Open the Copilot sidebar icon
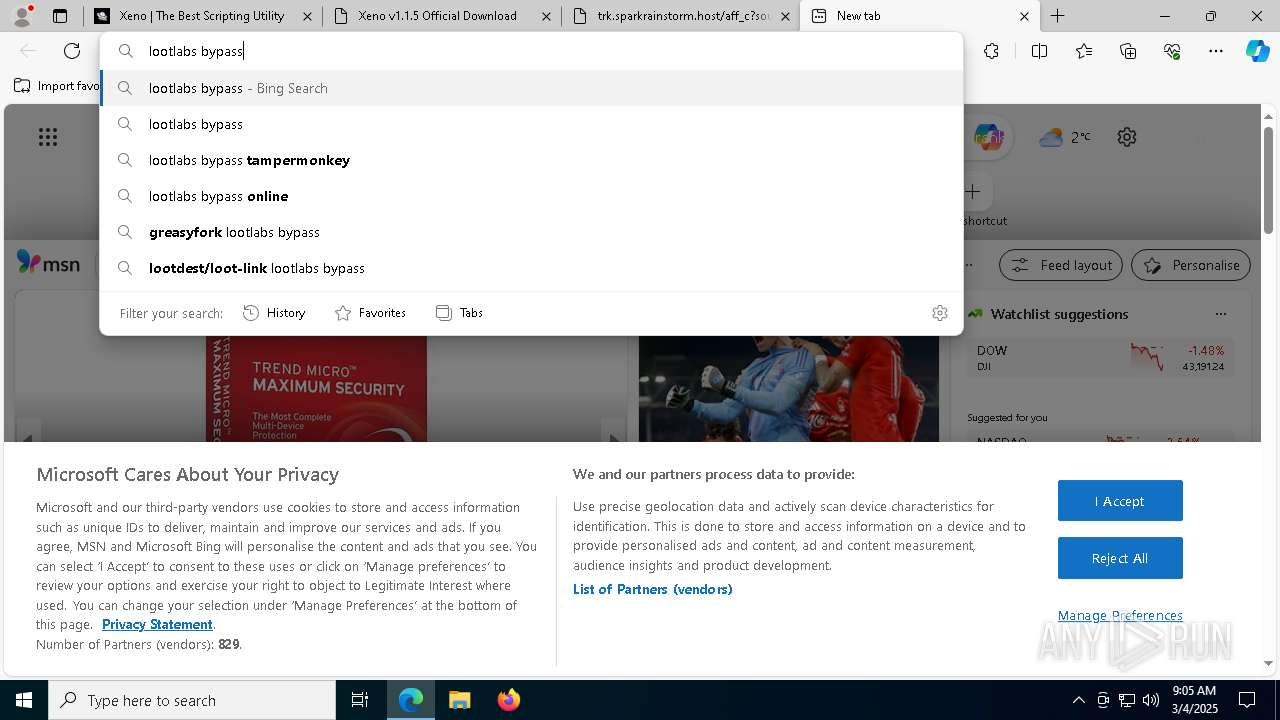 pos(1258,51)
